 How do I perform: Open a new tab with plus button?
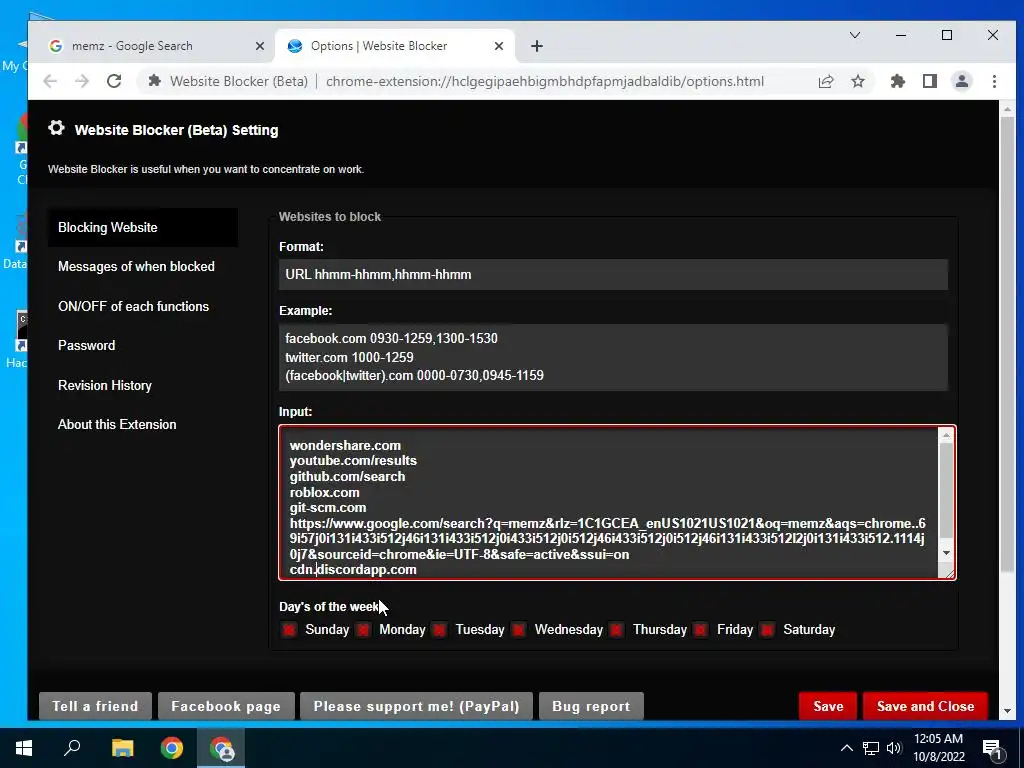click(x=537, y=46)
